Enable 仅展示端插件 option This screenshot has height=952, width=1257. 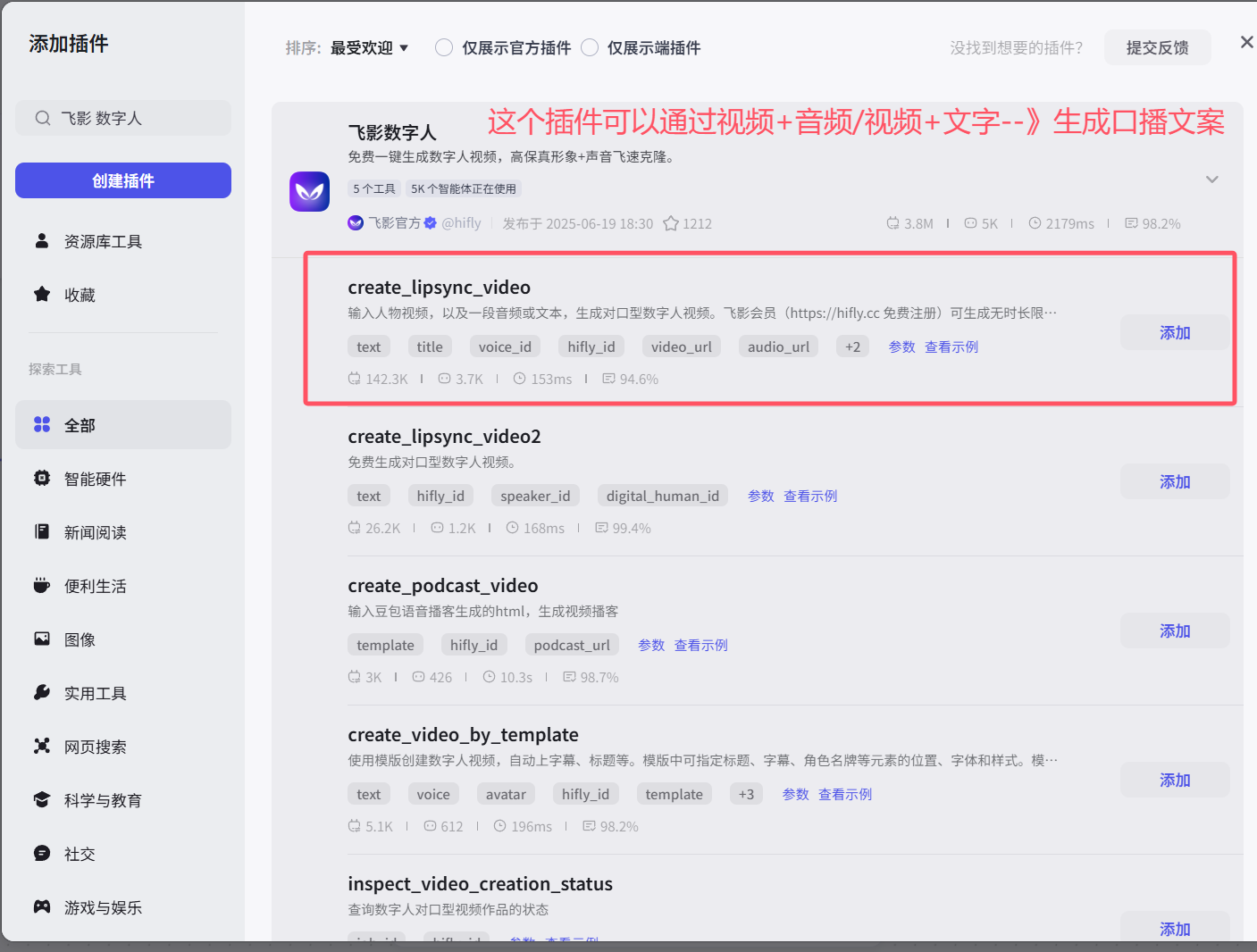(x=590, y=47)
